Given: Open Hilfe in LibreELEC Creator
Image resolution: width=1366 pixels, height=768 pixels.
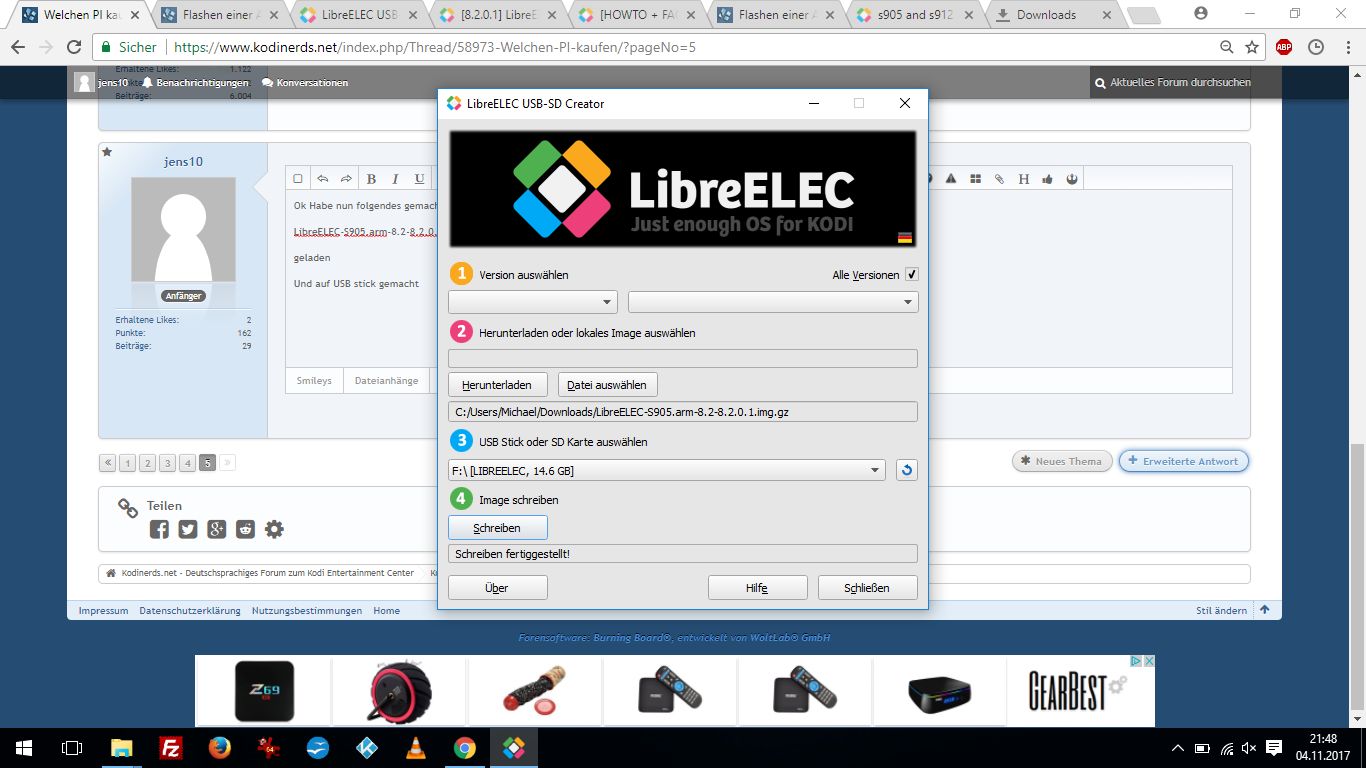Looking at the screenshot, I should click(x=757, y=588).
